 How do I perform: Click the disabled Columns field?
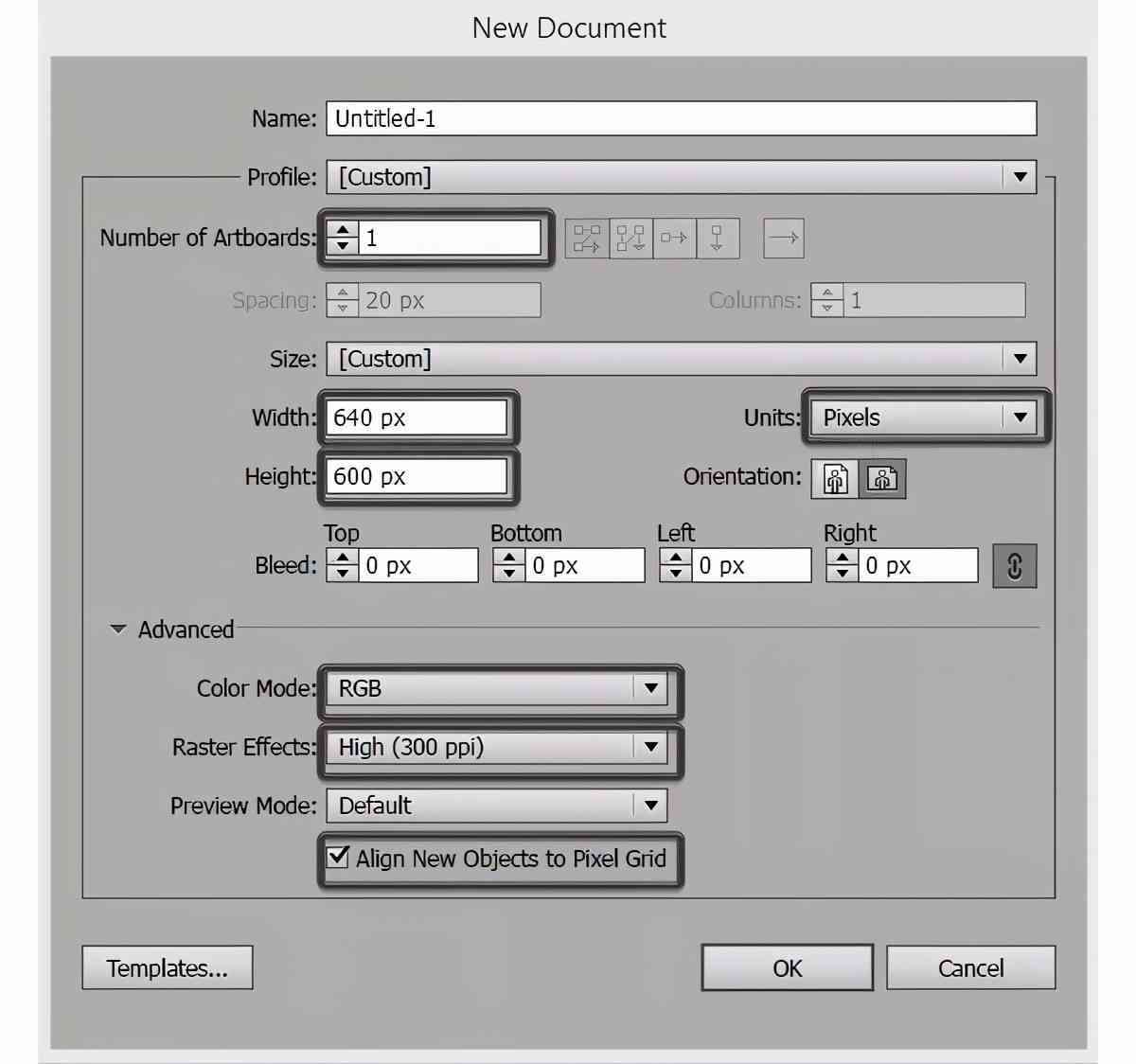(933, 300)
